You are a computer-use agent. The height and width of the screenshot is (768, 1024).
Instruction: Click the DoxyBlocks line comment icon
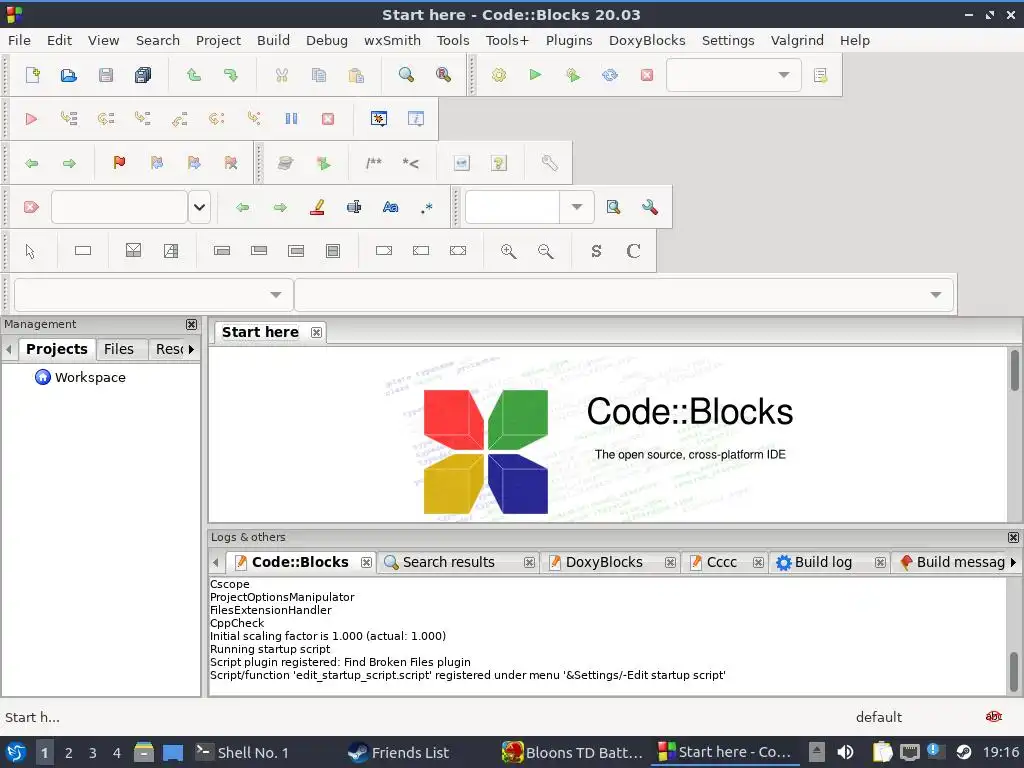point(411,163)
